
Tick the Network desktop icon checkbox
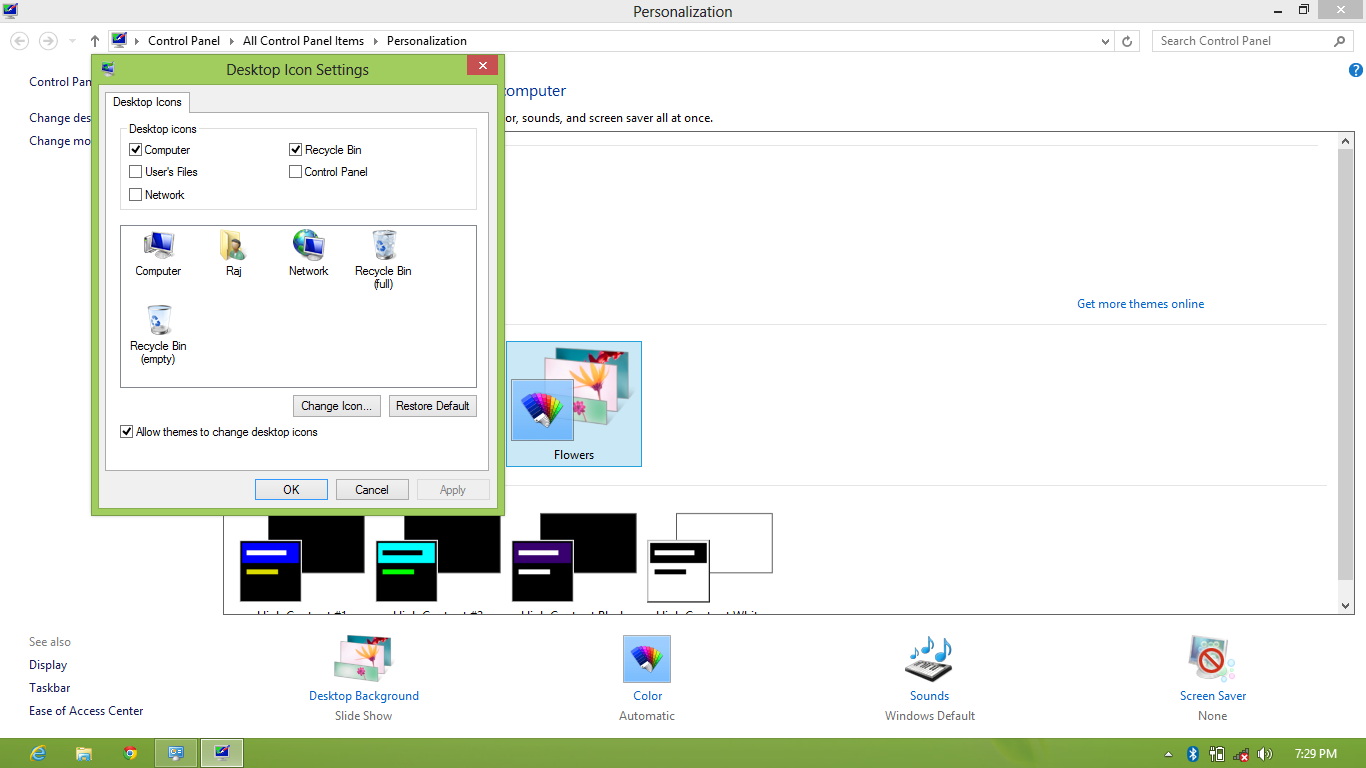136,195
